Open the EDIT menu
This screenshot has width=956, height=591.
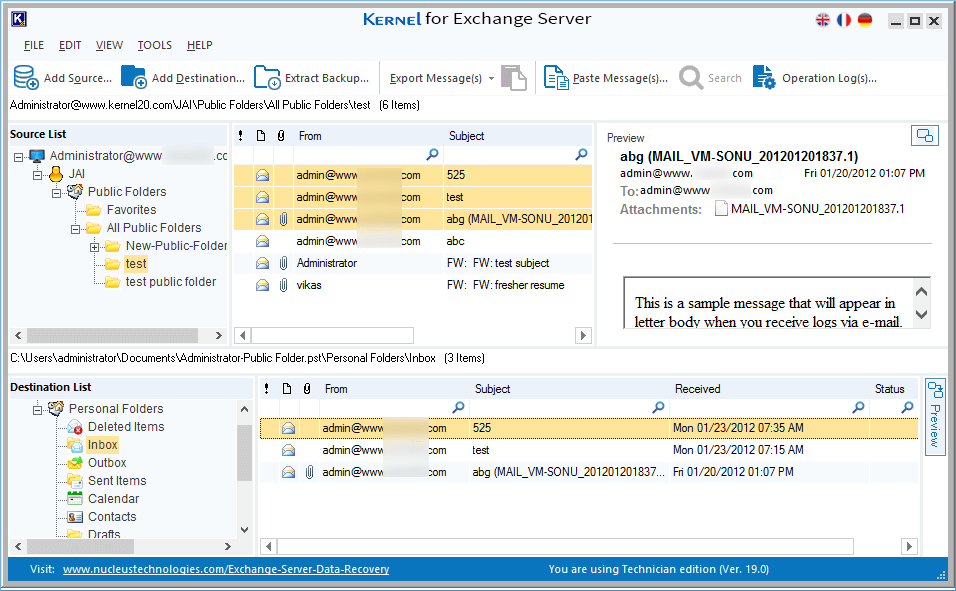(70, 45)
